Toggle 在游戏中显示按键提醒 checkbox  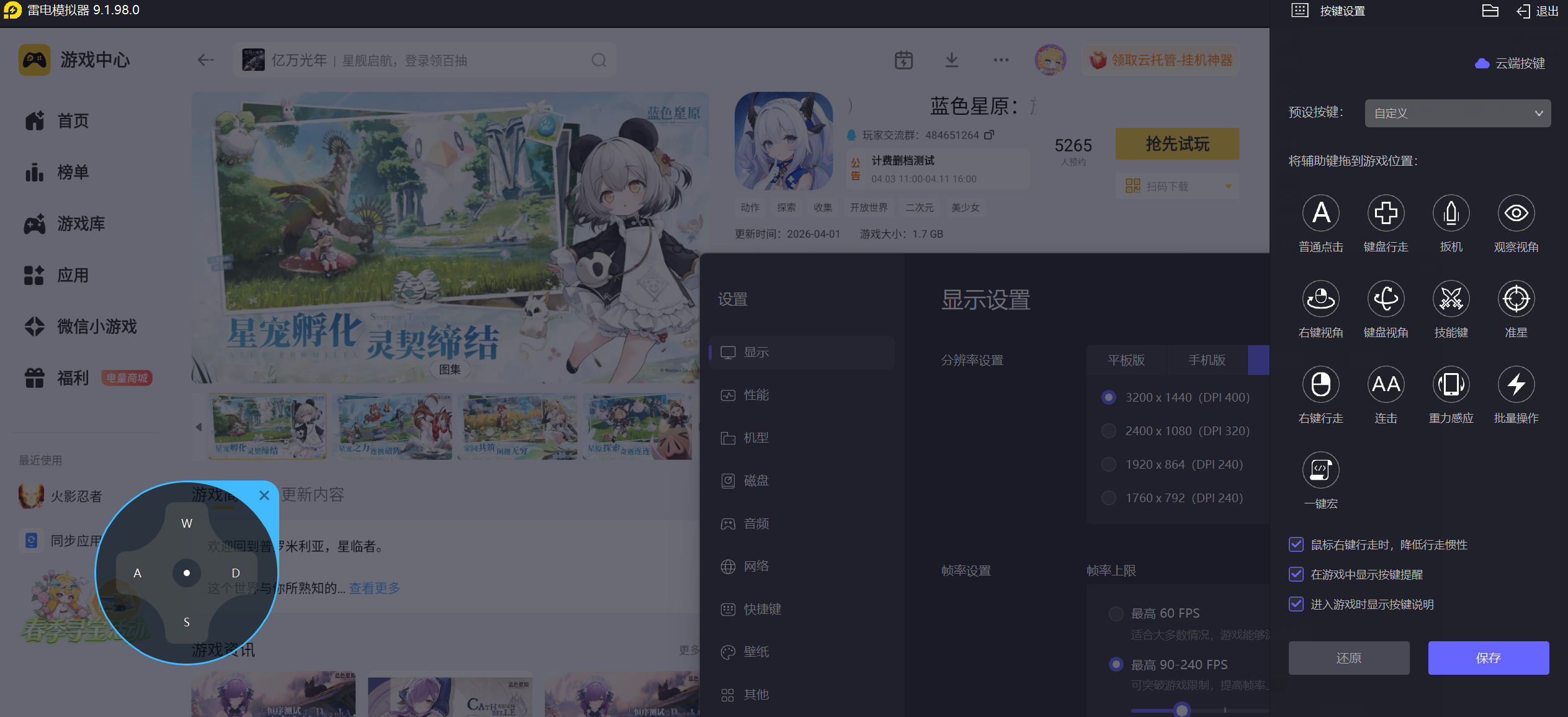coord(1296,574)
